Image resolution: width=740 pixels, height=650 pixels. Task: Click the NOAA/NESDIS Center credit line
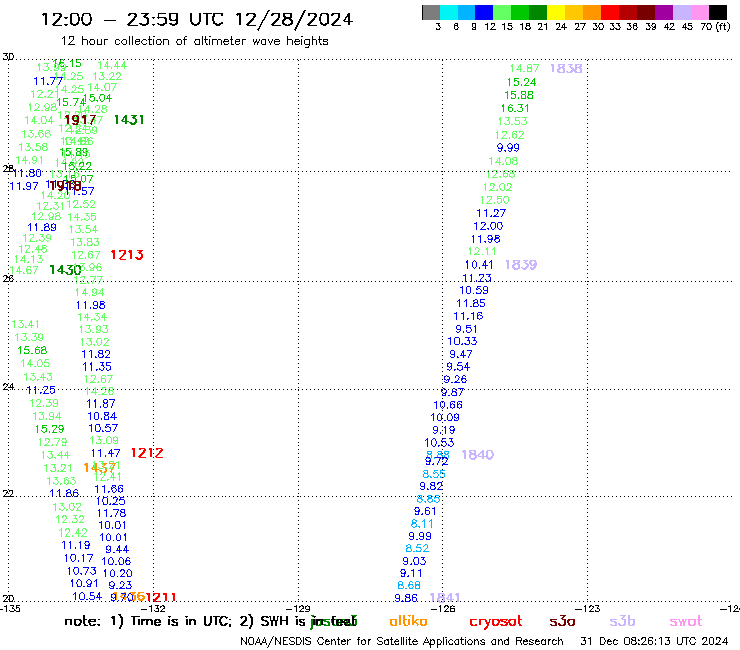[402, 641]
